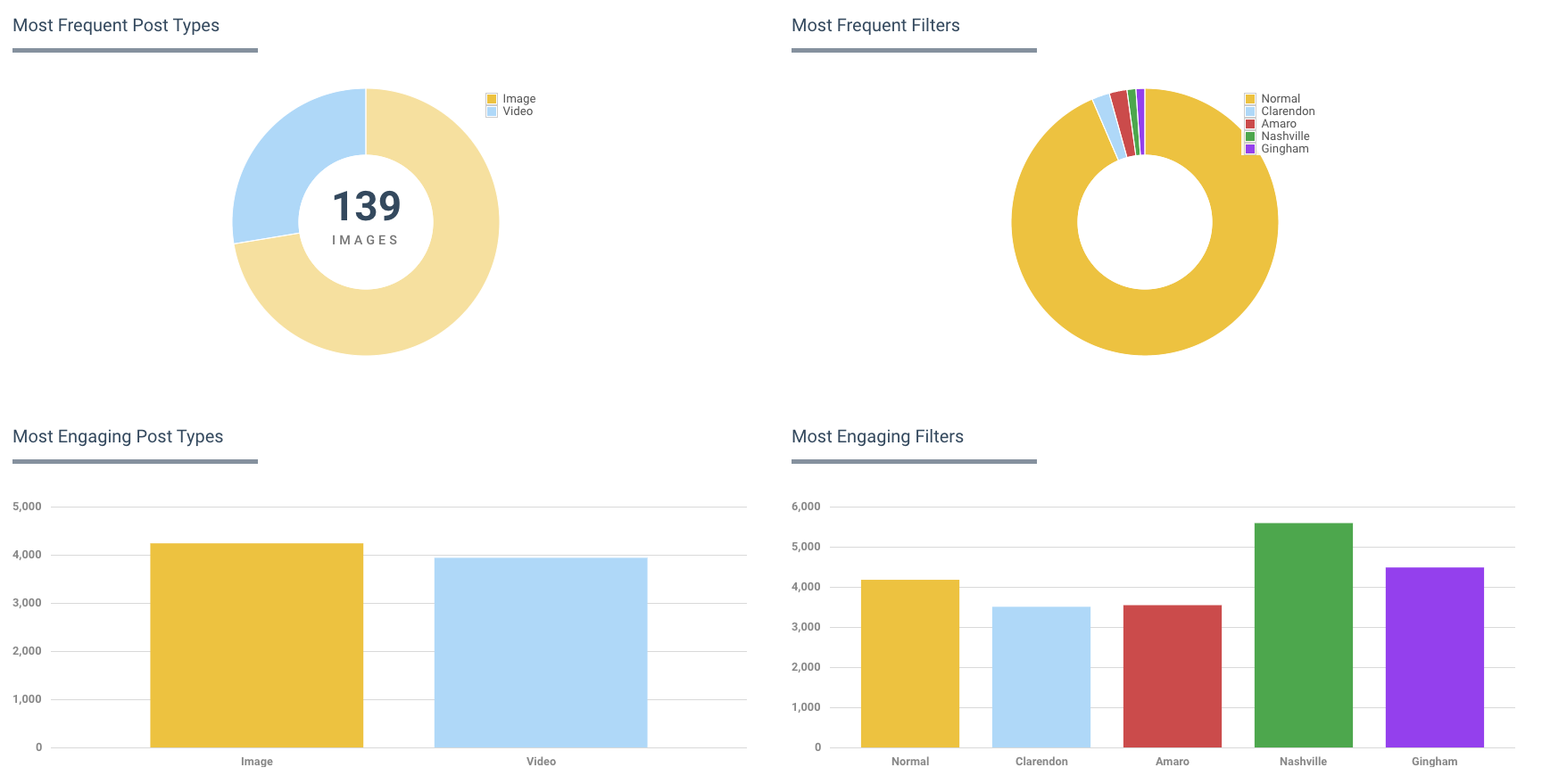The height and width of the screenshot is (784, 1542).
Task: Click the Video legend color swatch
Action: (492, 111)
